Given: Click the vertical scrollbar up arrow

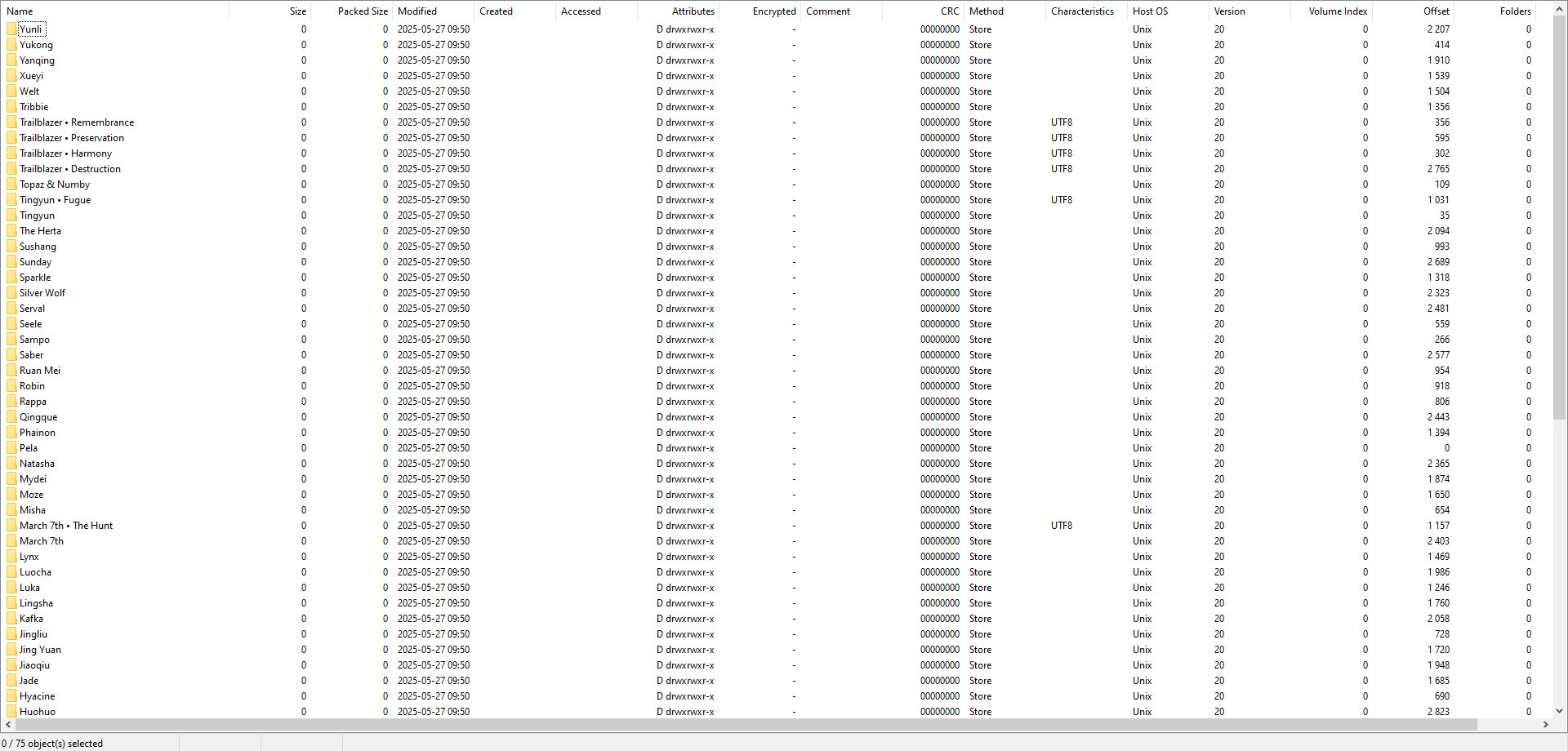Looking at the screenshot, I should click(1559, 10).
